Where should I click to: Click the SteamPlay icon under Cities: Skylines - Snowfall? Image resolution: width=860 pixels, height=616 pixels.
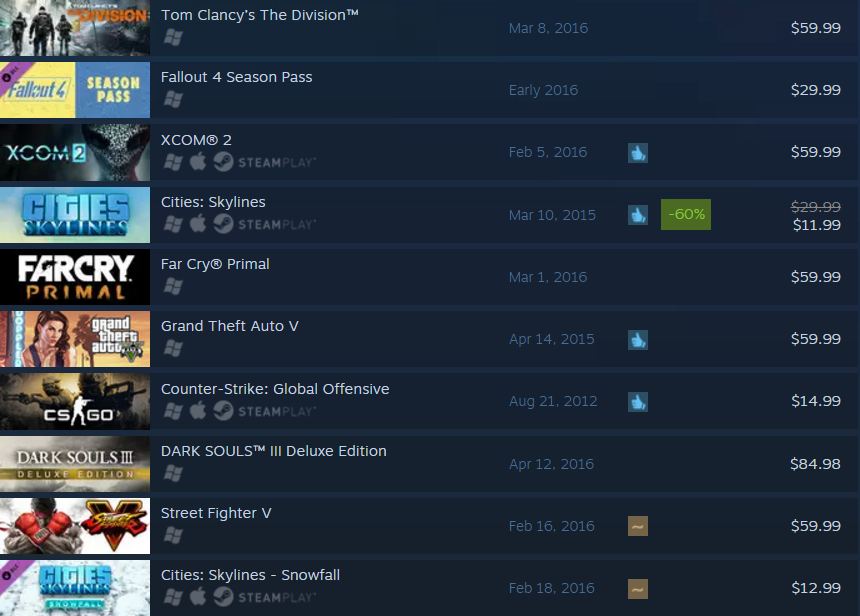pos(265,597)
